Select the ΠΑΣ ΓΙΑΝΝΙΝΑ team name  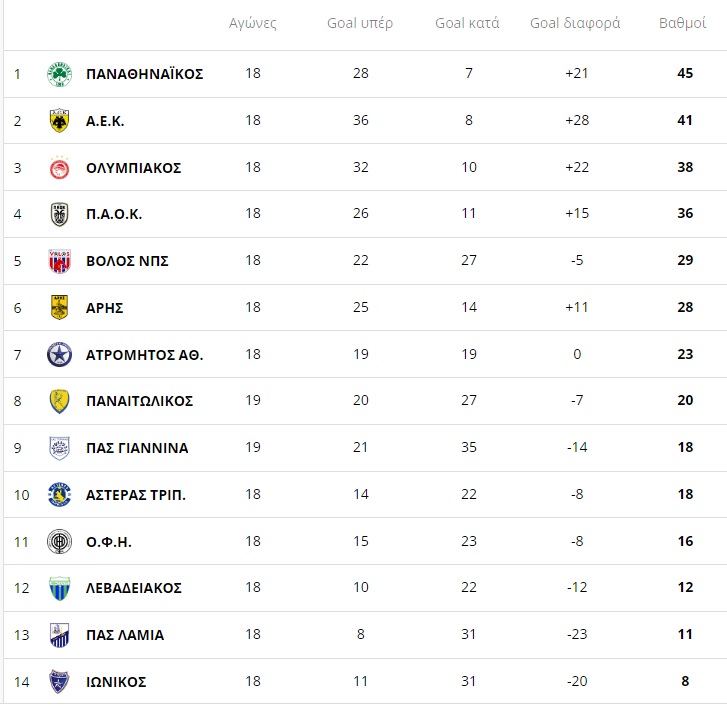coord(137,448)
